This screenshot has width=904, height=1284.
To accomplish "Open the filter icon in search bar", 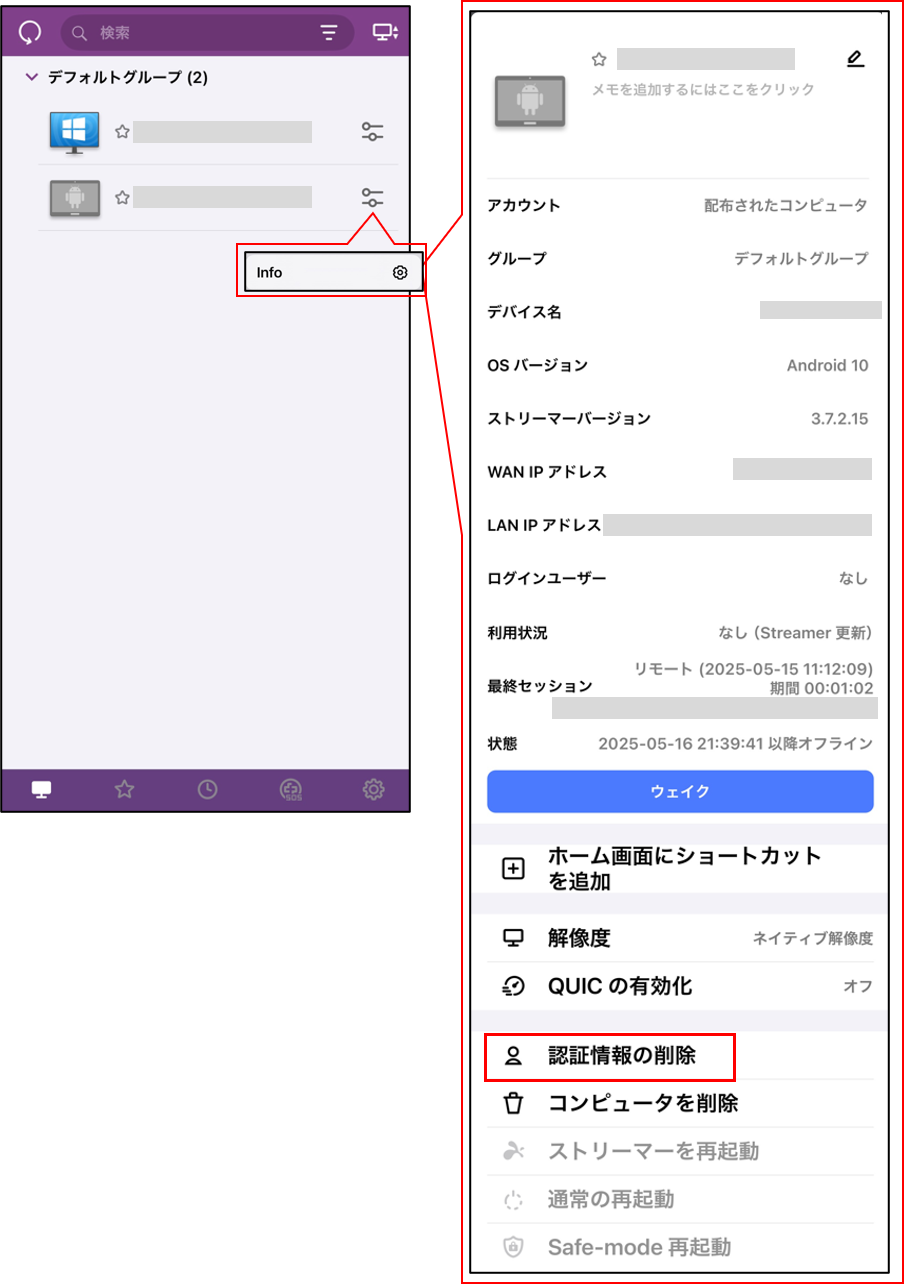I will tap(329, 33).
